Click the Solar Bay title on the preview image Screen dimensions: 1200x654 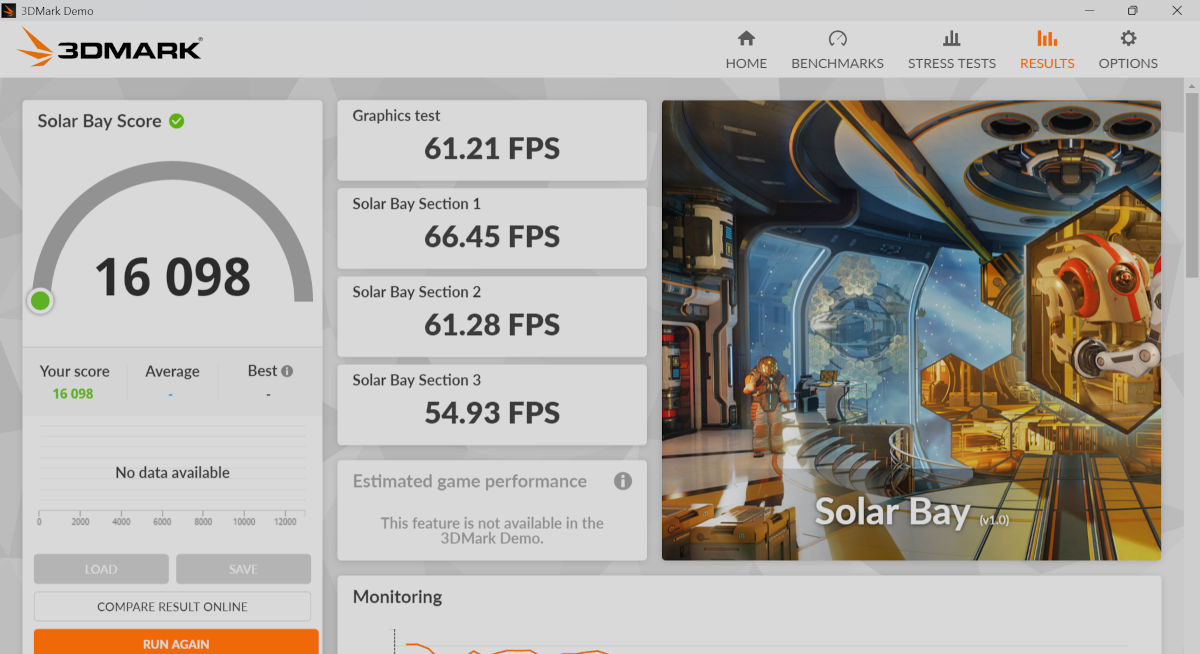click(892, 512)
